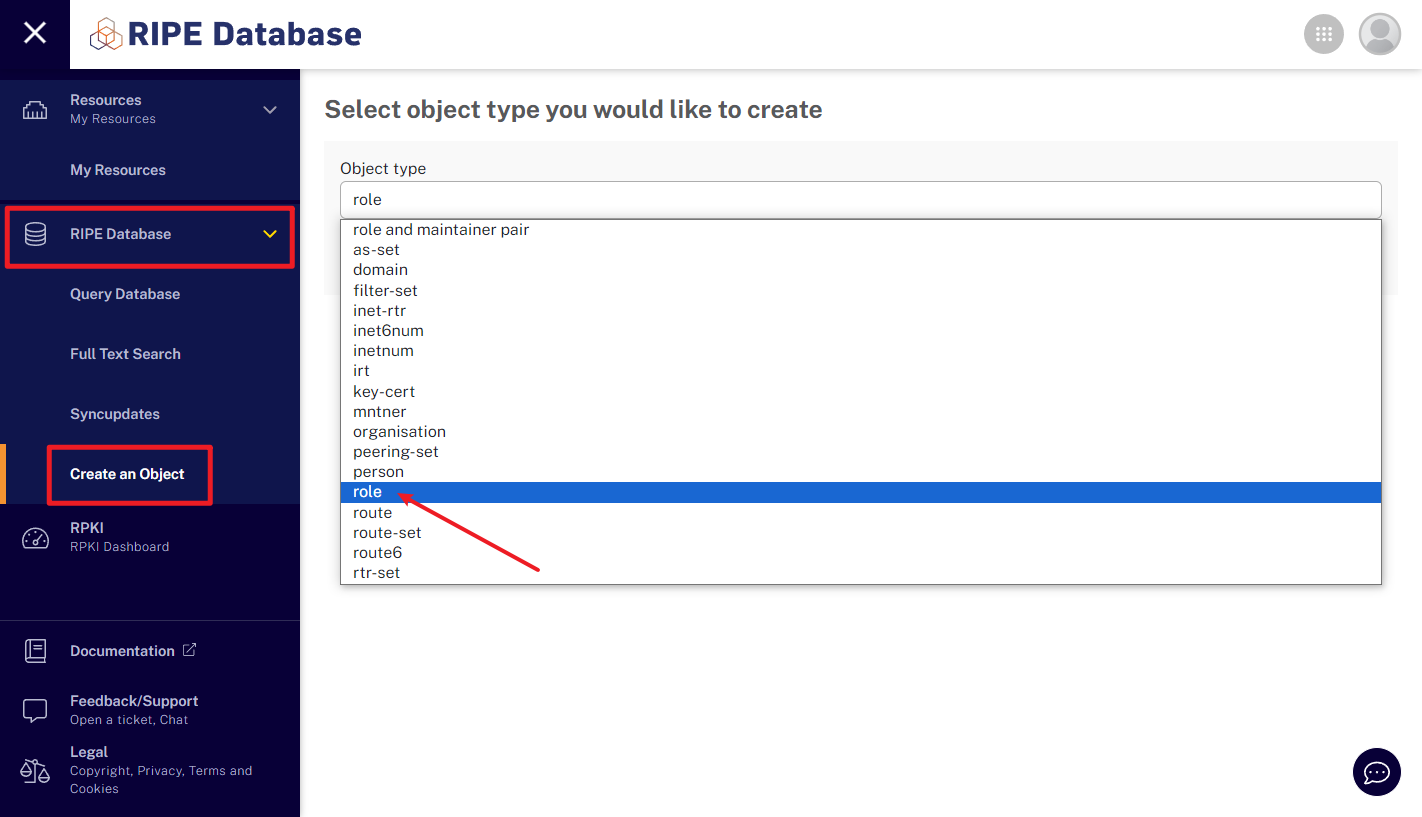Open Syncupdates in sidebar
The image size is (1422, 817).
coord(115,414)
